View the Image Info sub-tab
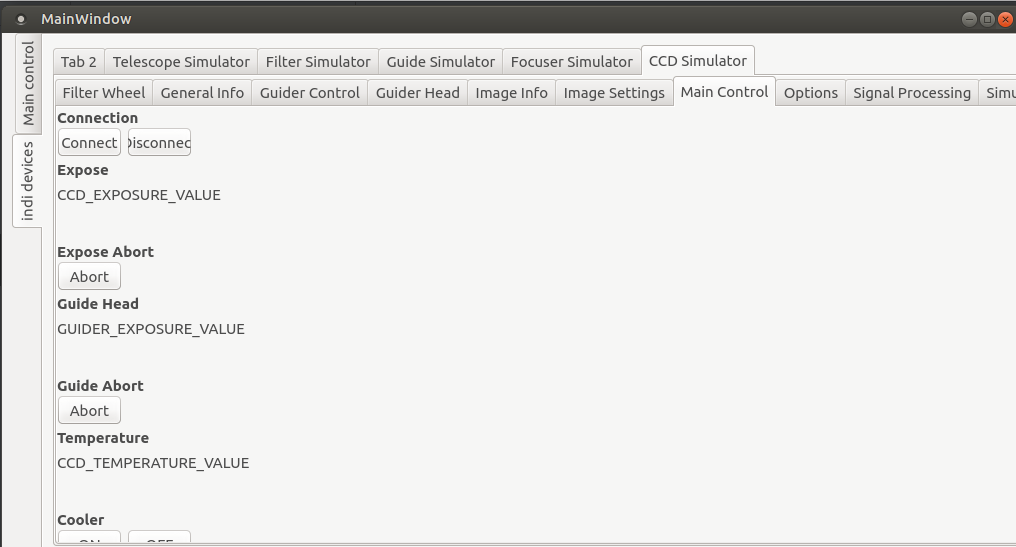Viewport: 1016px width, 547px height. click(x=511, y=93)
